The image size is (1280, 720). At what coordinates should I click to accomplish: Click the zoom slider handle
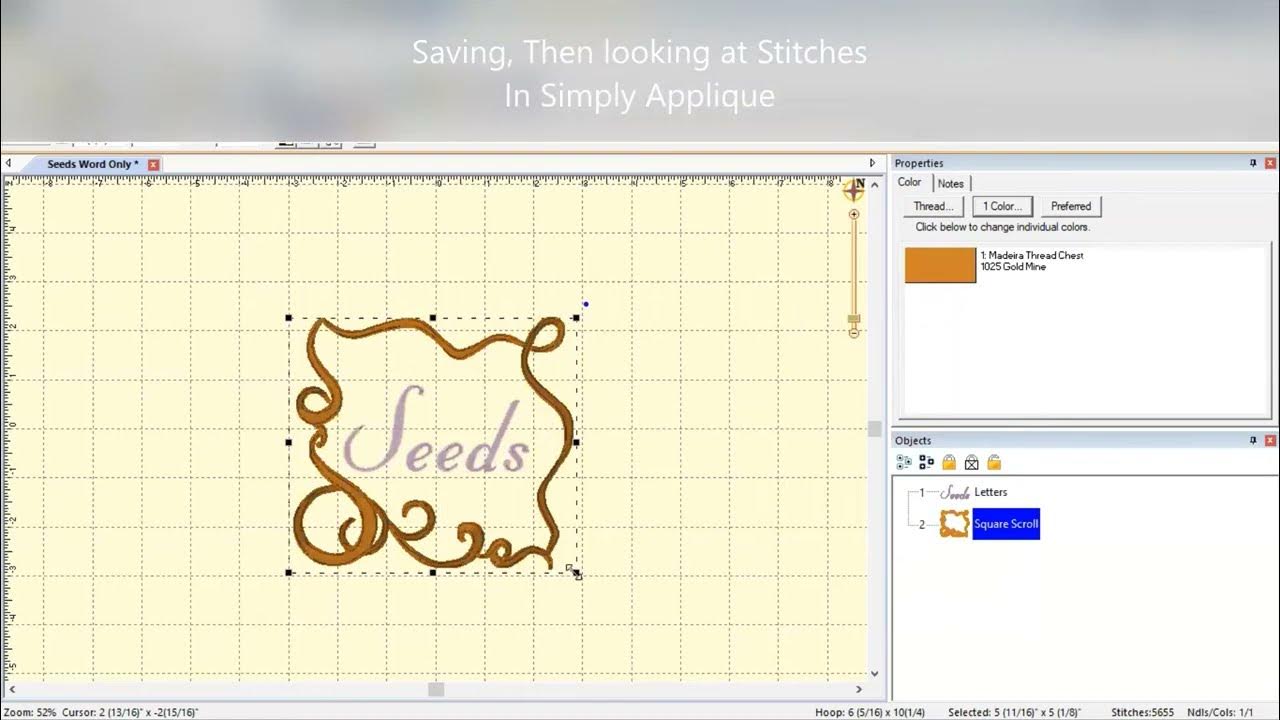point(854,320)
